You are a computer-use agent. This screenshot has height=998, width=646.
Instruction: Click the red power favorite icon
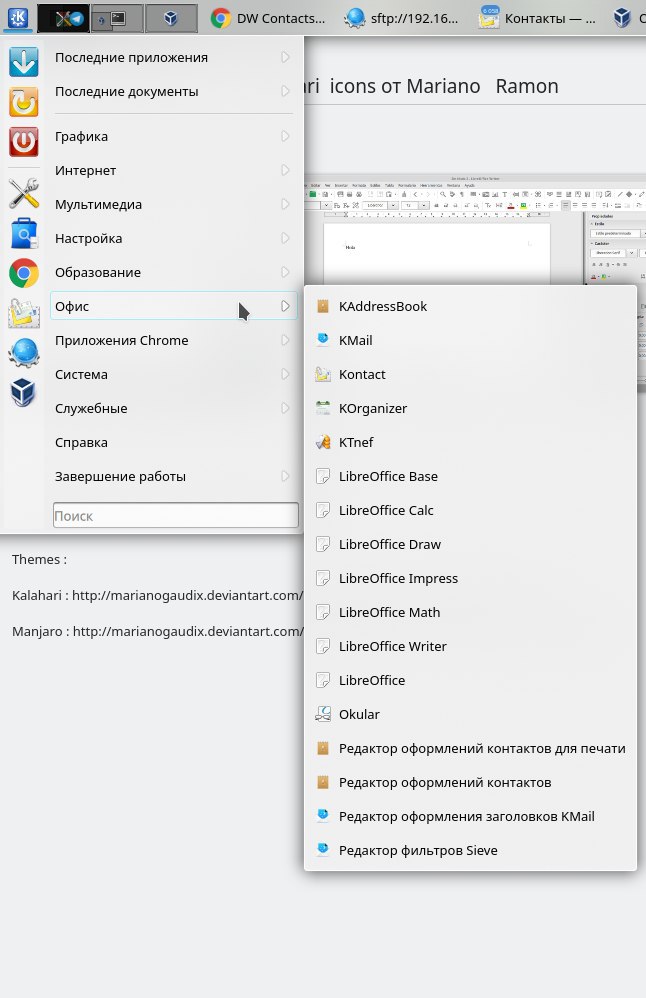pos(24,141)
